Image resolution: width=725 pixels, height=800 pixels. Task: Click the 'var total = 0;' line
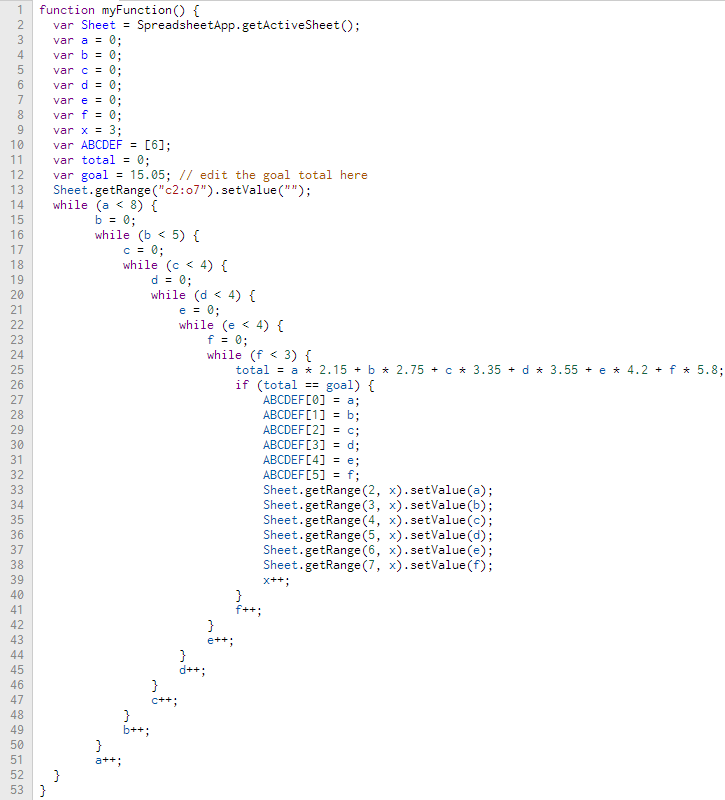101,160
